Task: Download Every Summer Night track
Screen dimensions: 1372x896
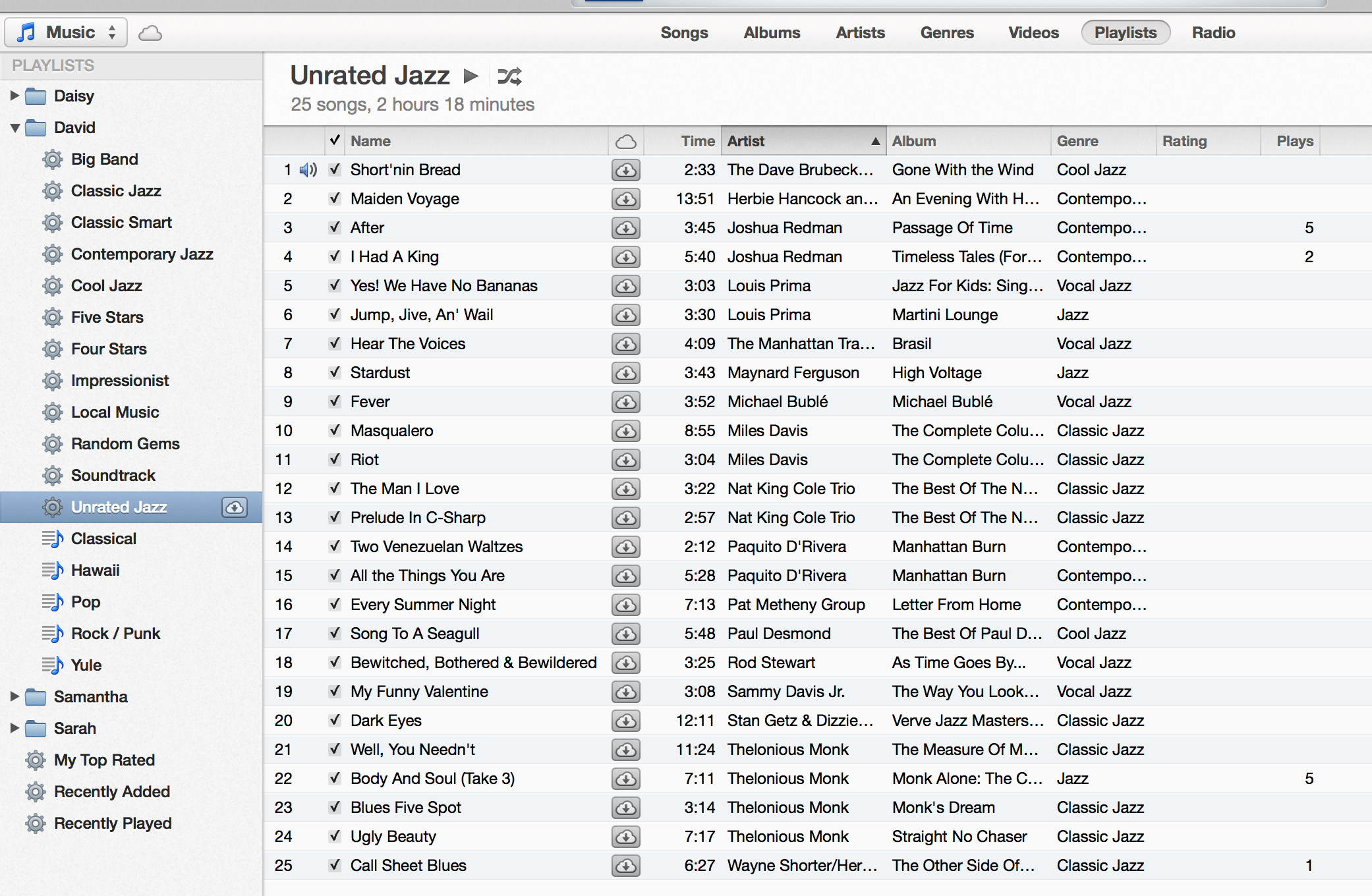Action: (625, 605)
